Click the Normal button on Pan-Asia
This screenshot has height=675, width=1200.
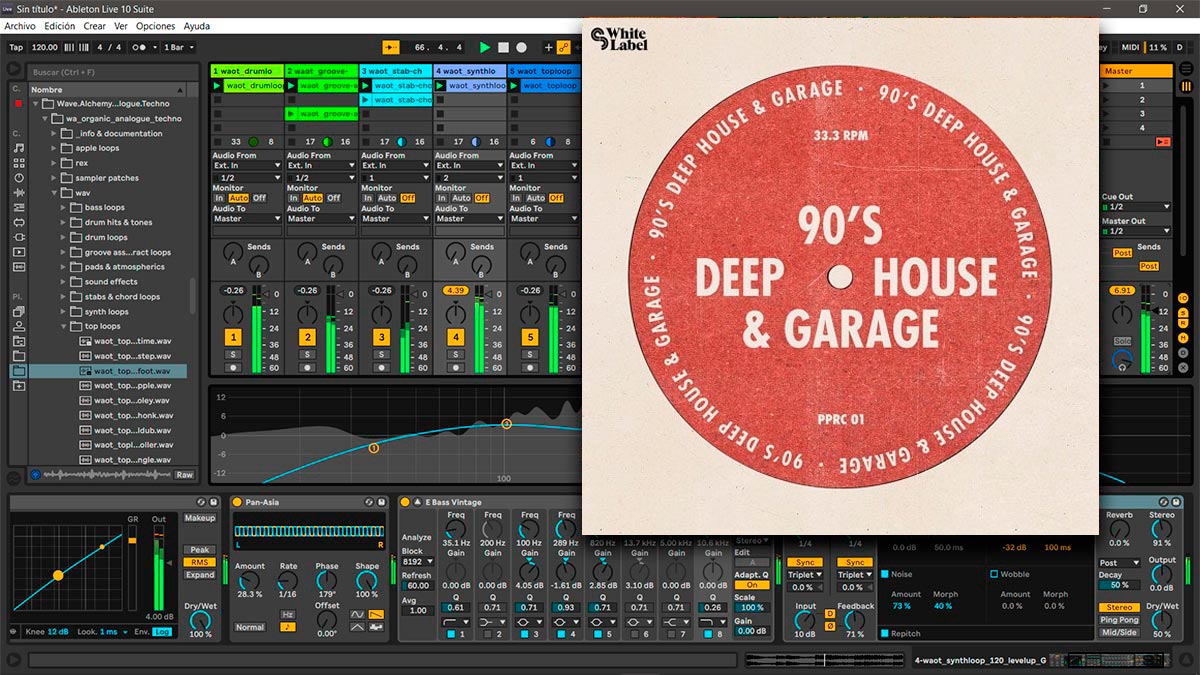[x=250, y=628]
